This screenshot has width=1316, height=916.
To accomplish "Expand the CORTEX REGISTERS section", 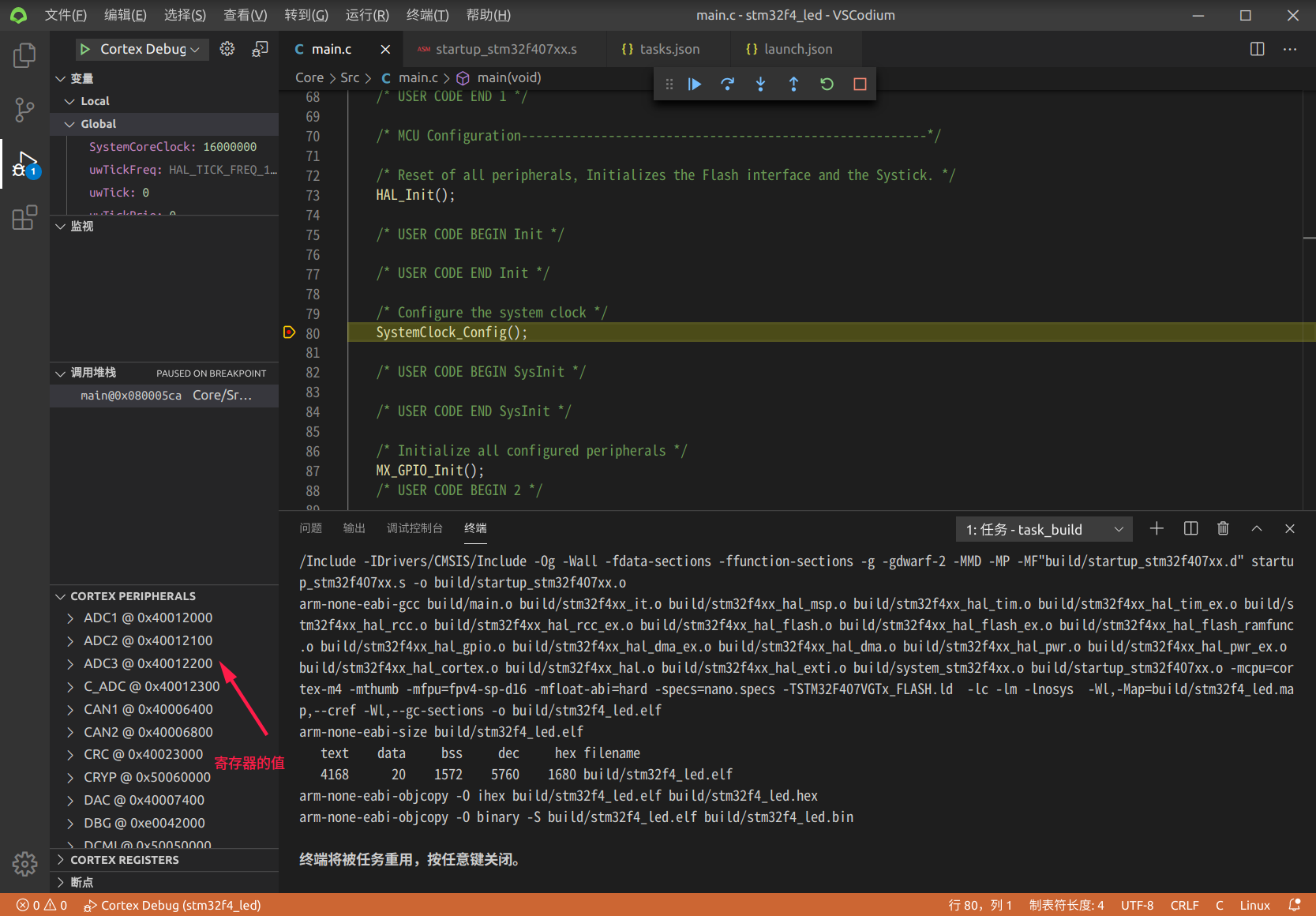I will pos(124,860).
